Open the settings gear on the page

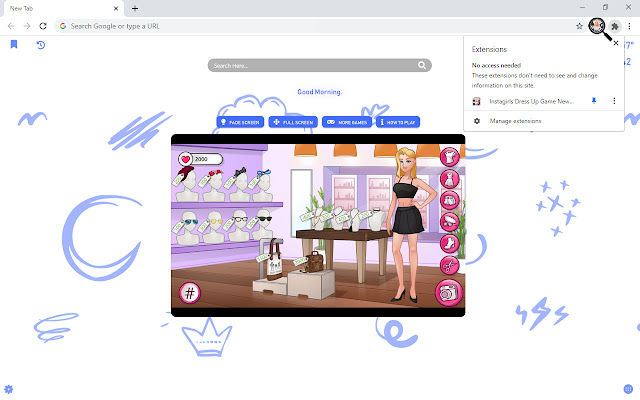(9, 389)
